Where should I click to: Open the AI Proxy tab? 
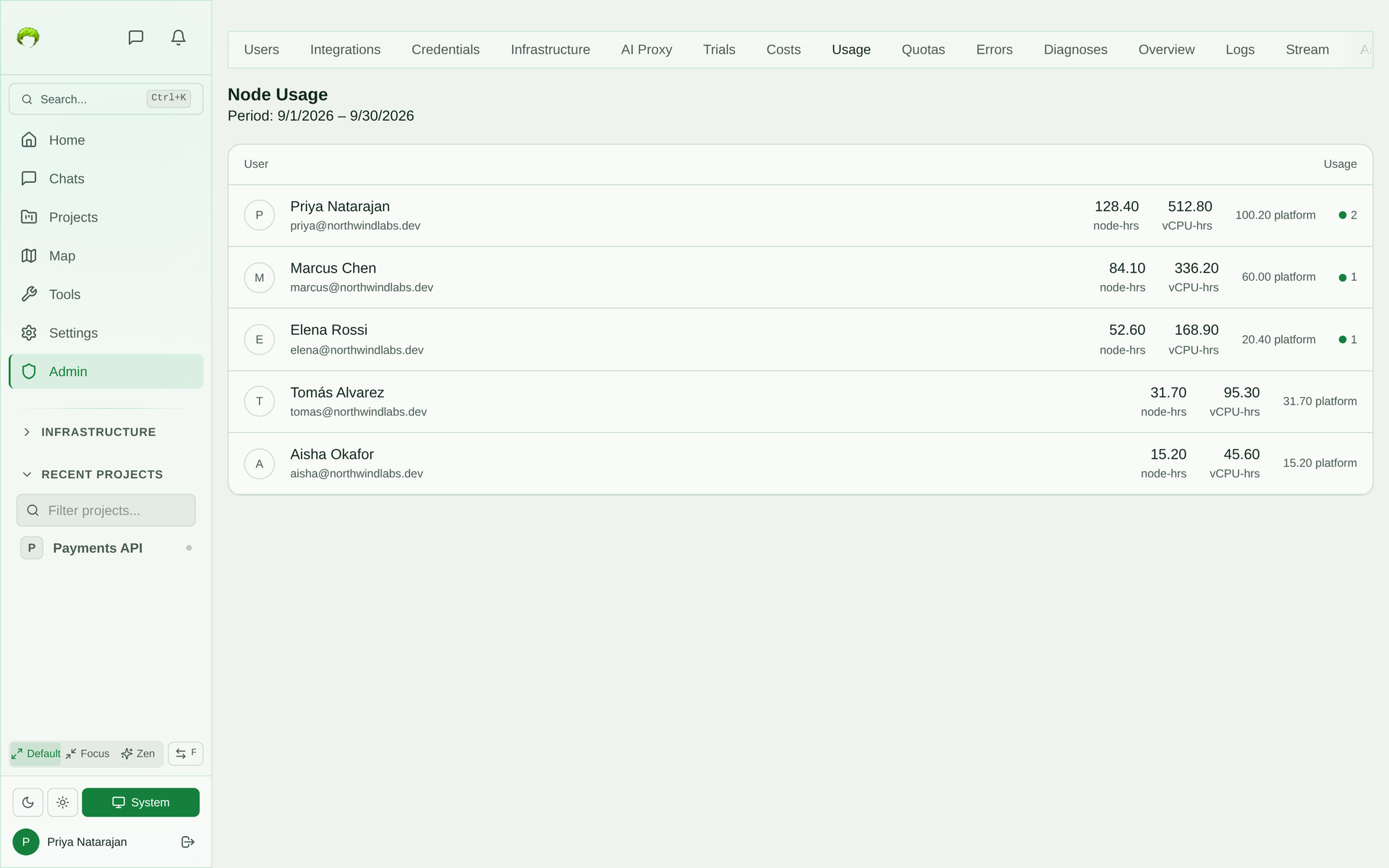coord(647,50)
